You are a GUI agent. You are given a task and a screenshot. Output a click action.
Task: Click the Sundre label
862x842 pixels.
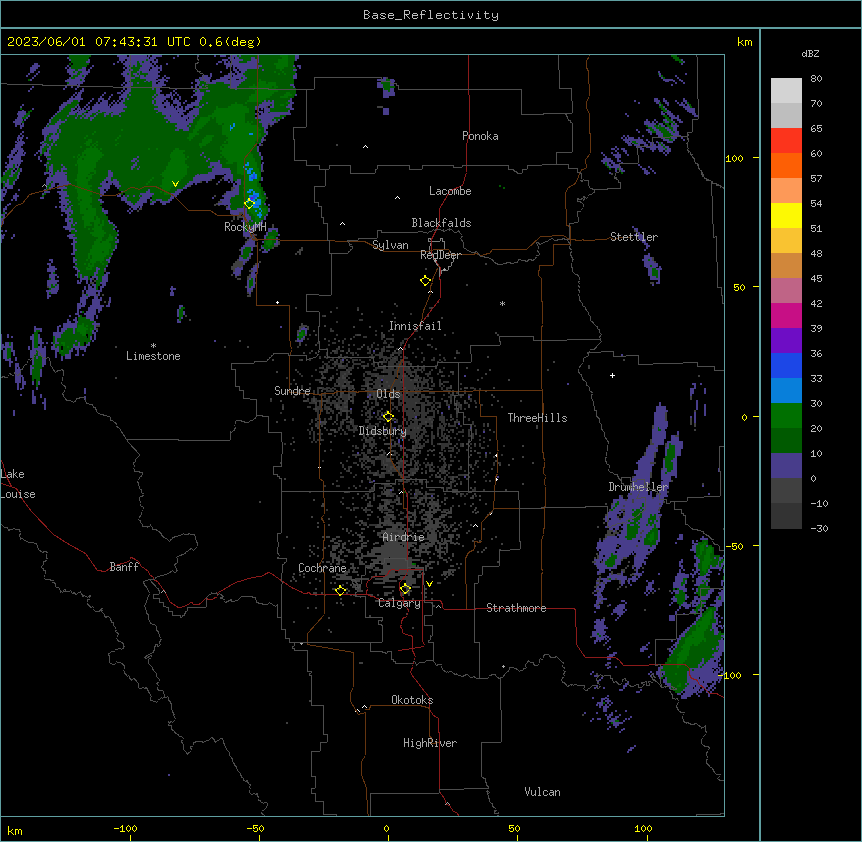tap(292, 391)
